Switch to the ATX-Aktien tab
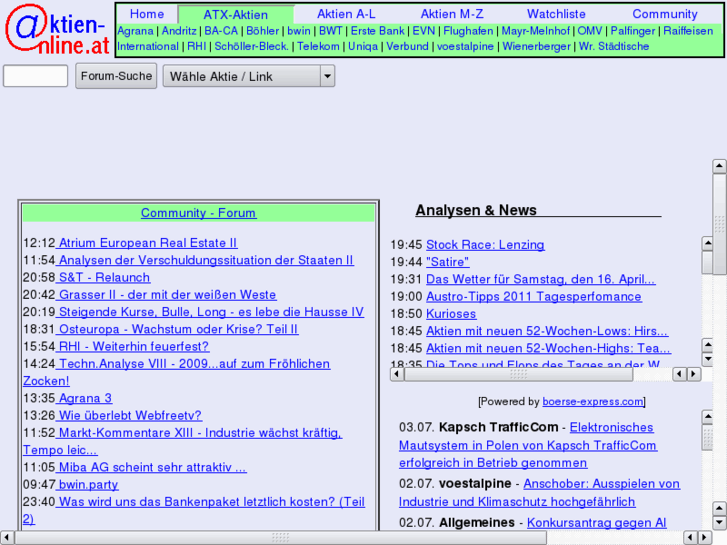Screen dimensions: 727x545 click(236, 14)
